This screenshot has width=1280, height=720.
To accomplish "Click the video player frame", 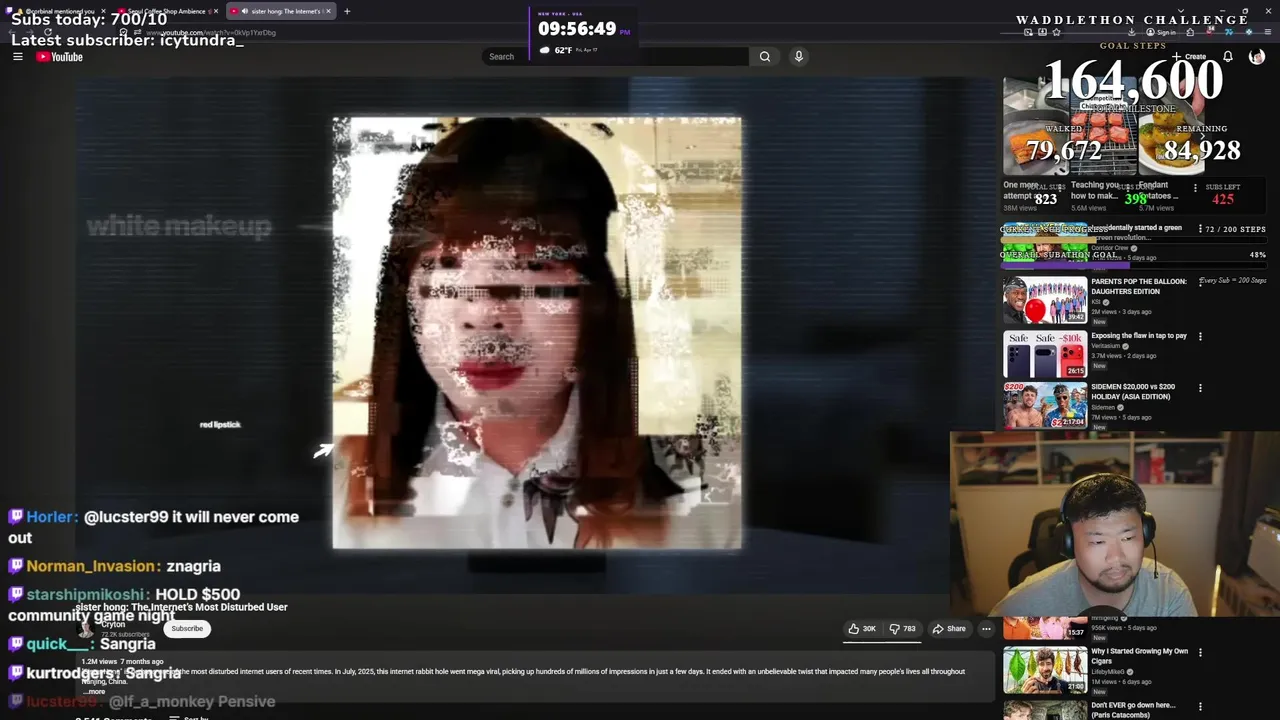I will coord(537,333).
